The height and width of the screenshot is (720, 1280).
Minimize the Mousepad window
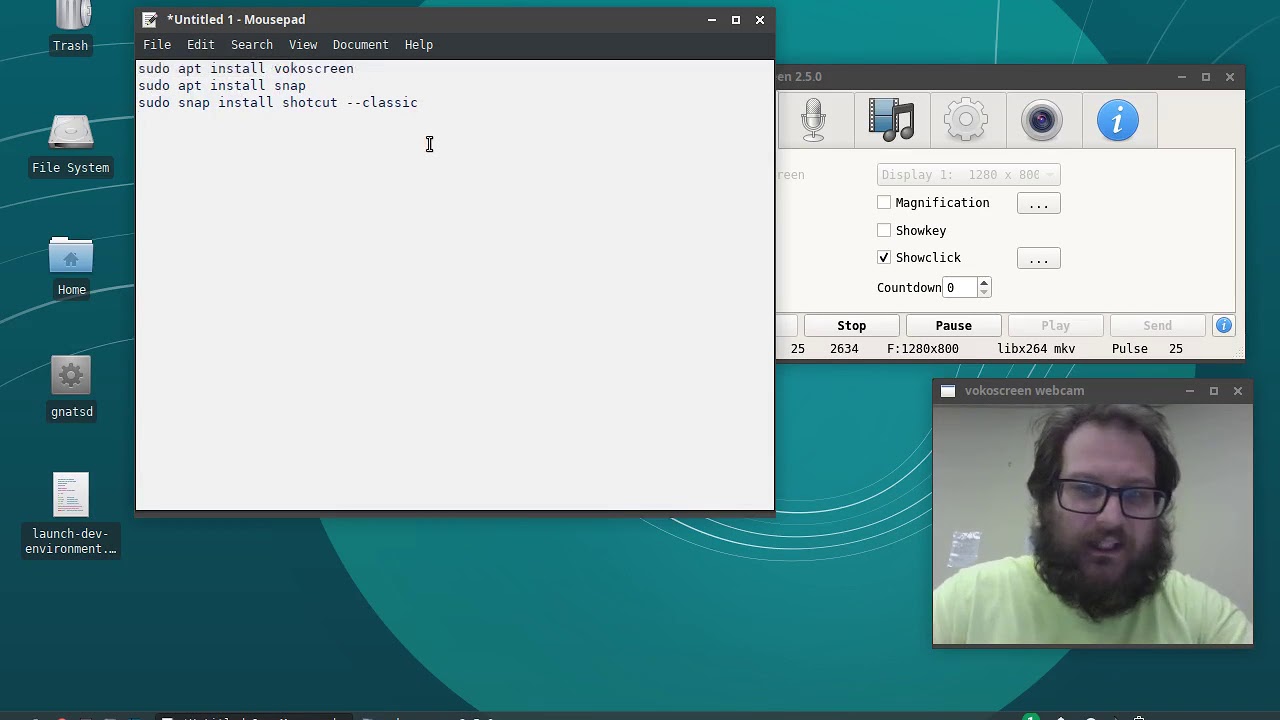(x=711, y=20)
